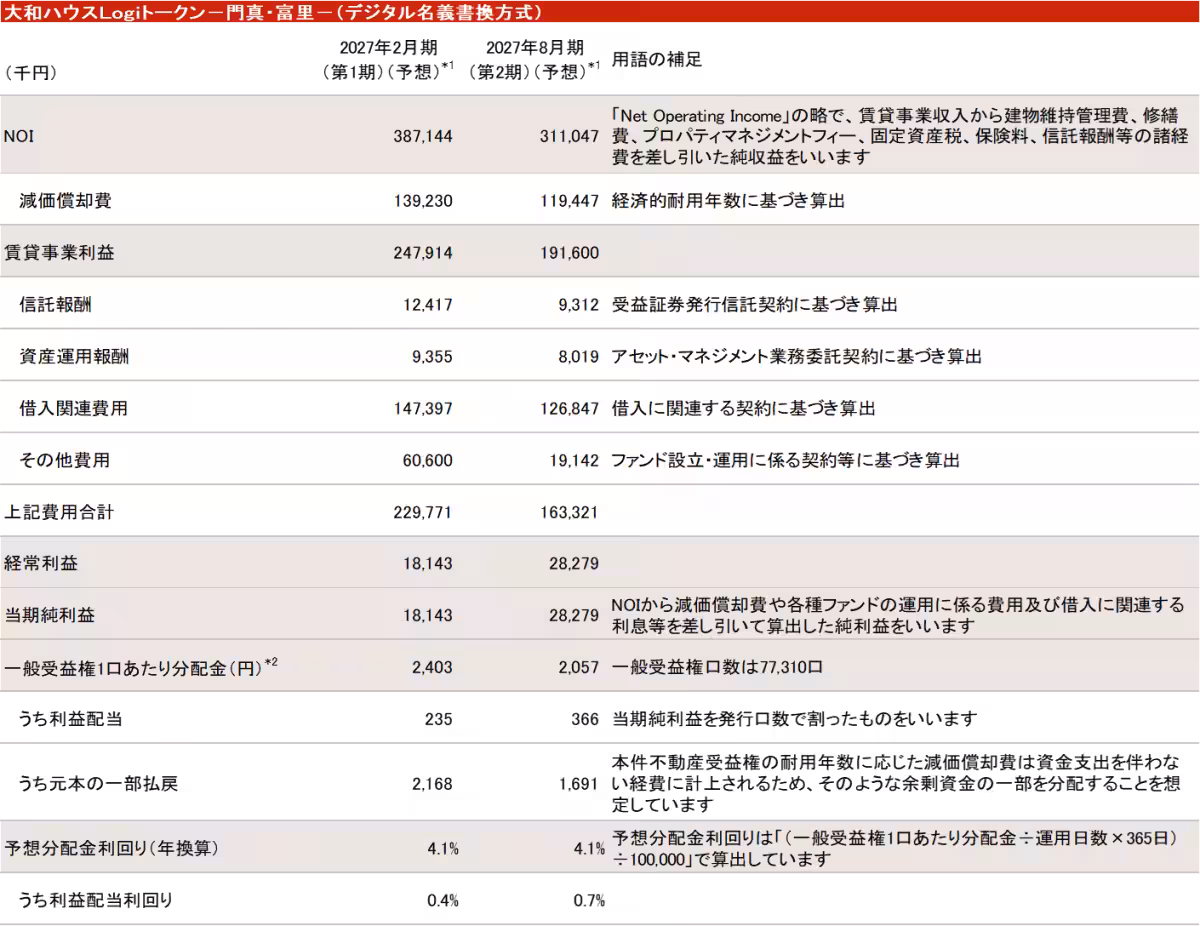Click the note 経済的耐用年数に基づき算出
Viewport: 1200px width, 926px height.
click(x=728, y=201)
